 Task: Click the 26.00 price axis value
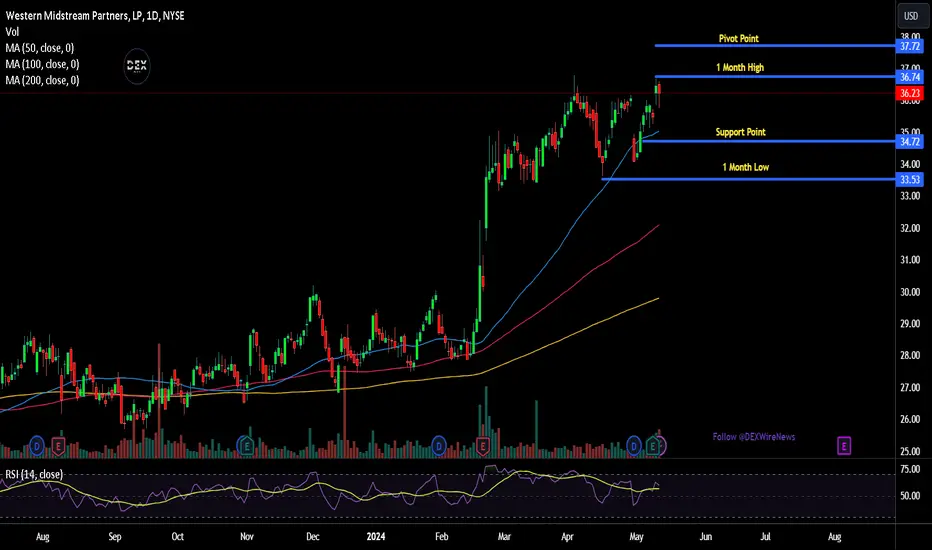[x=910, y=419]
